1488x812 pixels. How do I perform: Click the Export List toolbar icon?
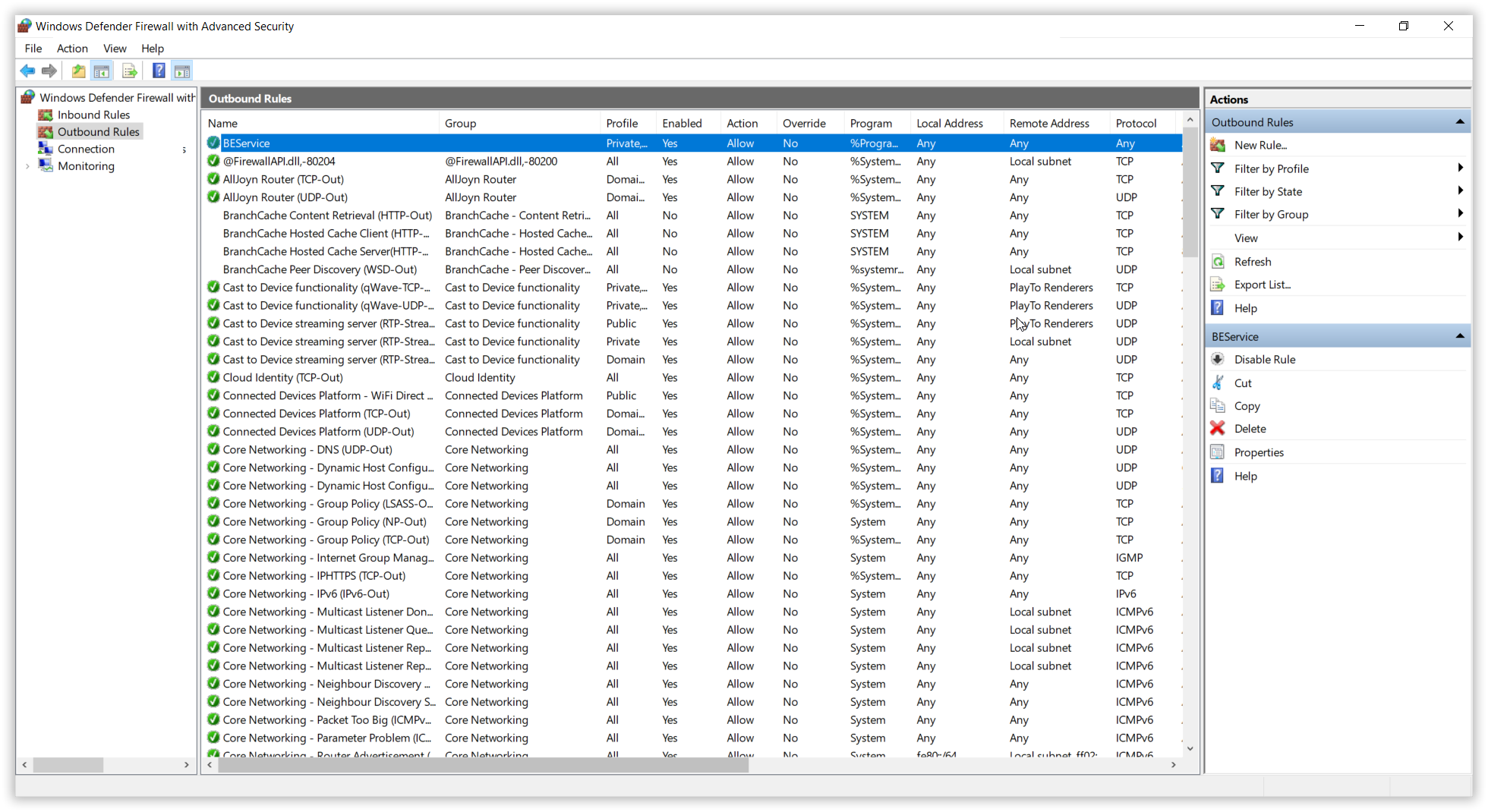[130, 71]
